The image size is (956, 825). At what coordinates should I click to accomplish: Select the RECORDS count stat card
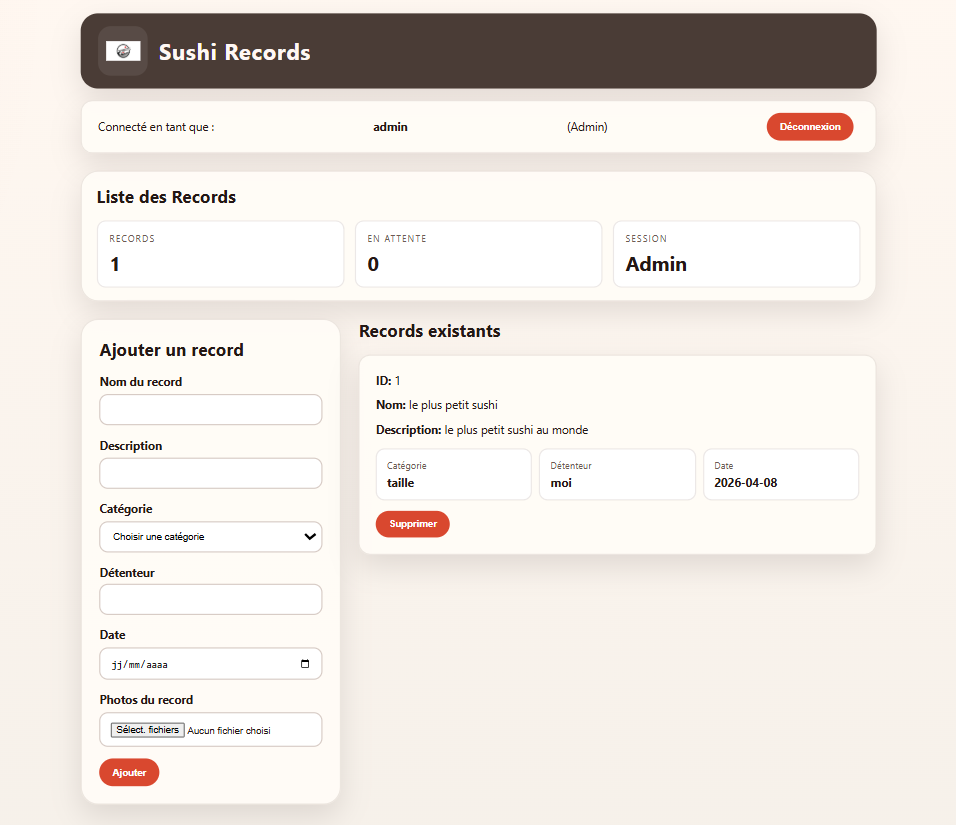pos(220,254)
